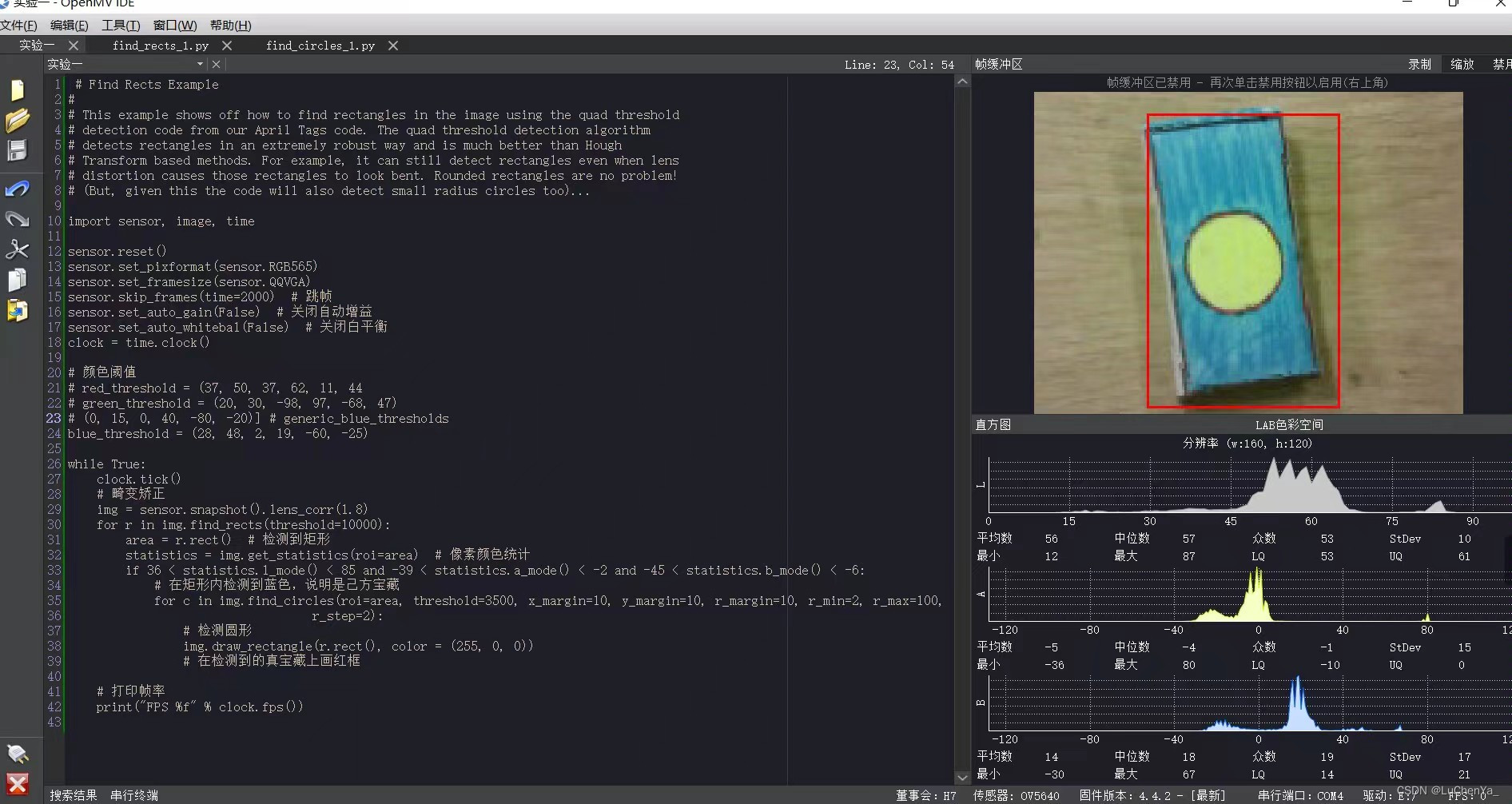The width and height of the screenshot is (1512, 804).
Task: Show the 搜索结果 panel
Action: tap(72, 794)
